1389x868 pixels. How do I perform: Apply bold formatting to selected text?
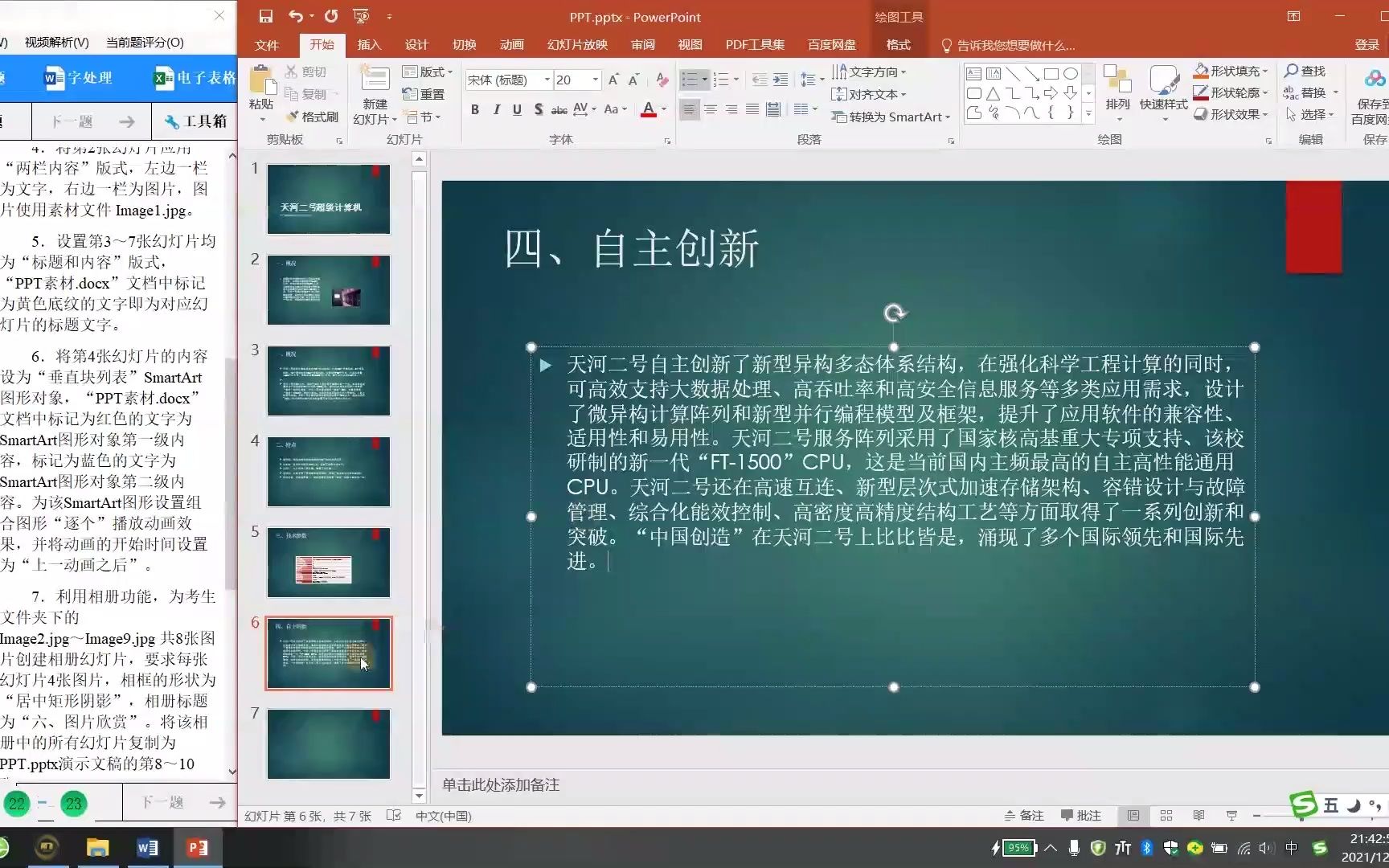pyautogui.click(x=474, y=109)
